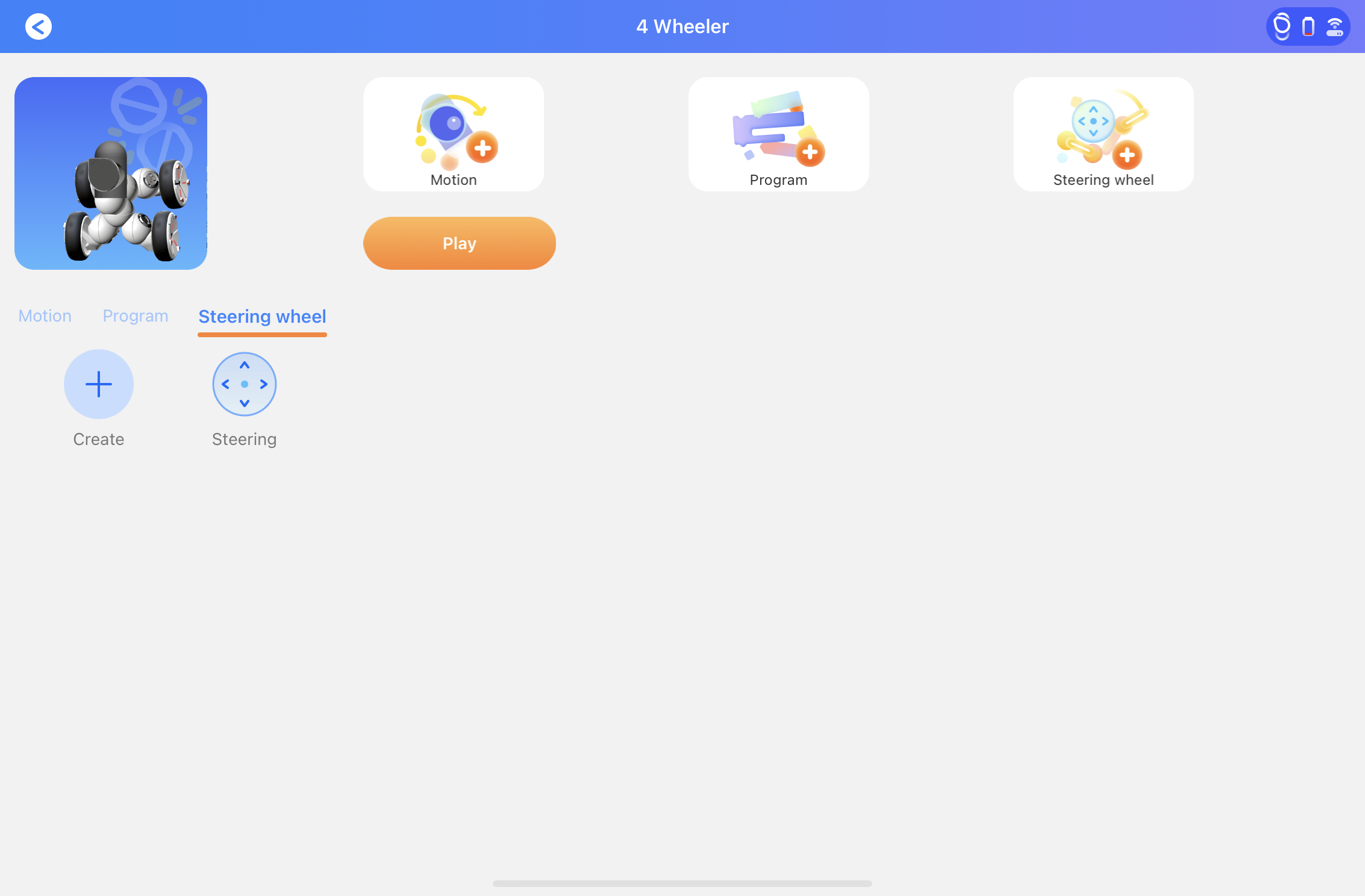Press the Play button
The image size is (1365, 896).
click(x=459, y=242)
